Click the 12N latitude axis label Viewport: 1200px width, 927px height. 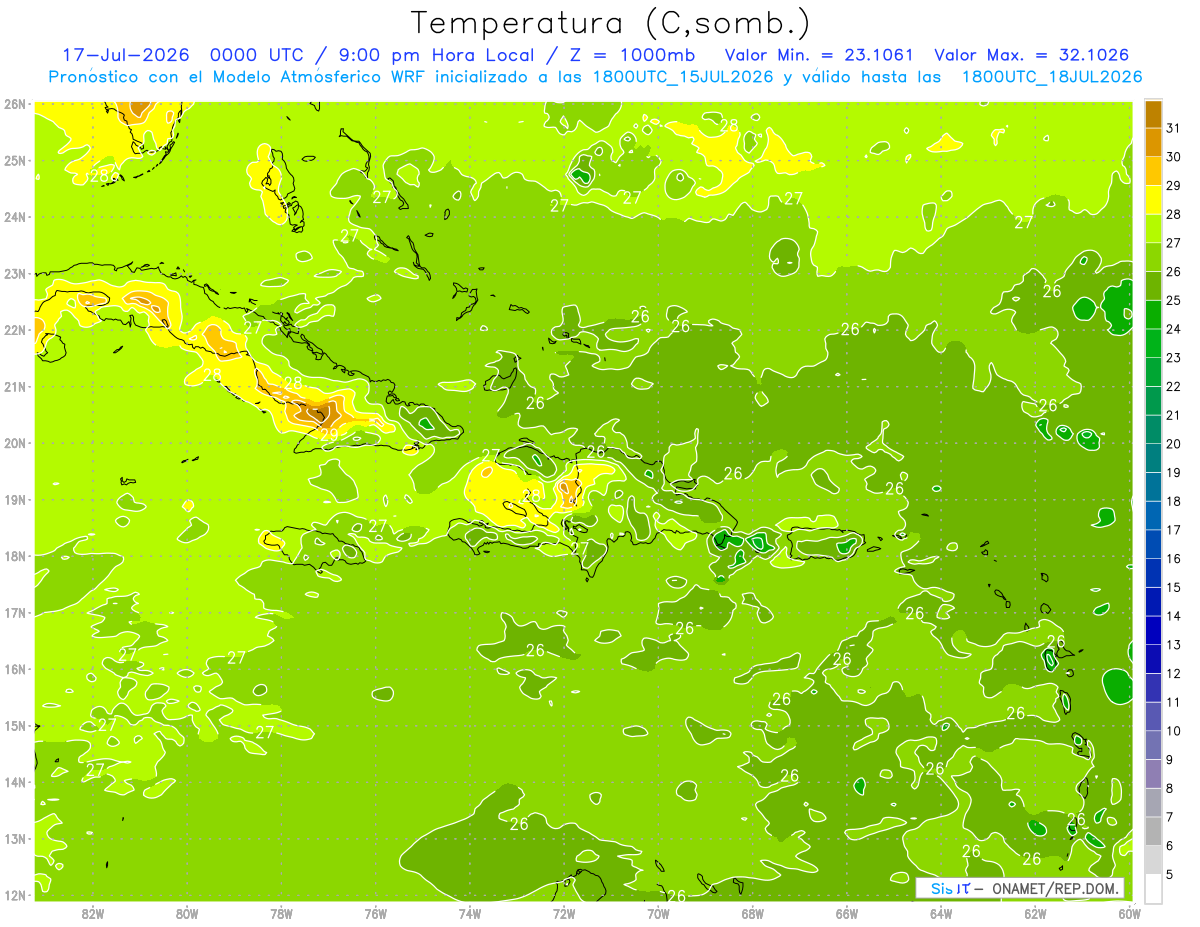(x=14, y=895)
